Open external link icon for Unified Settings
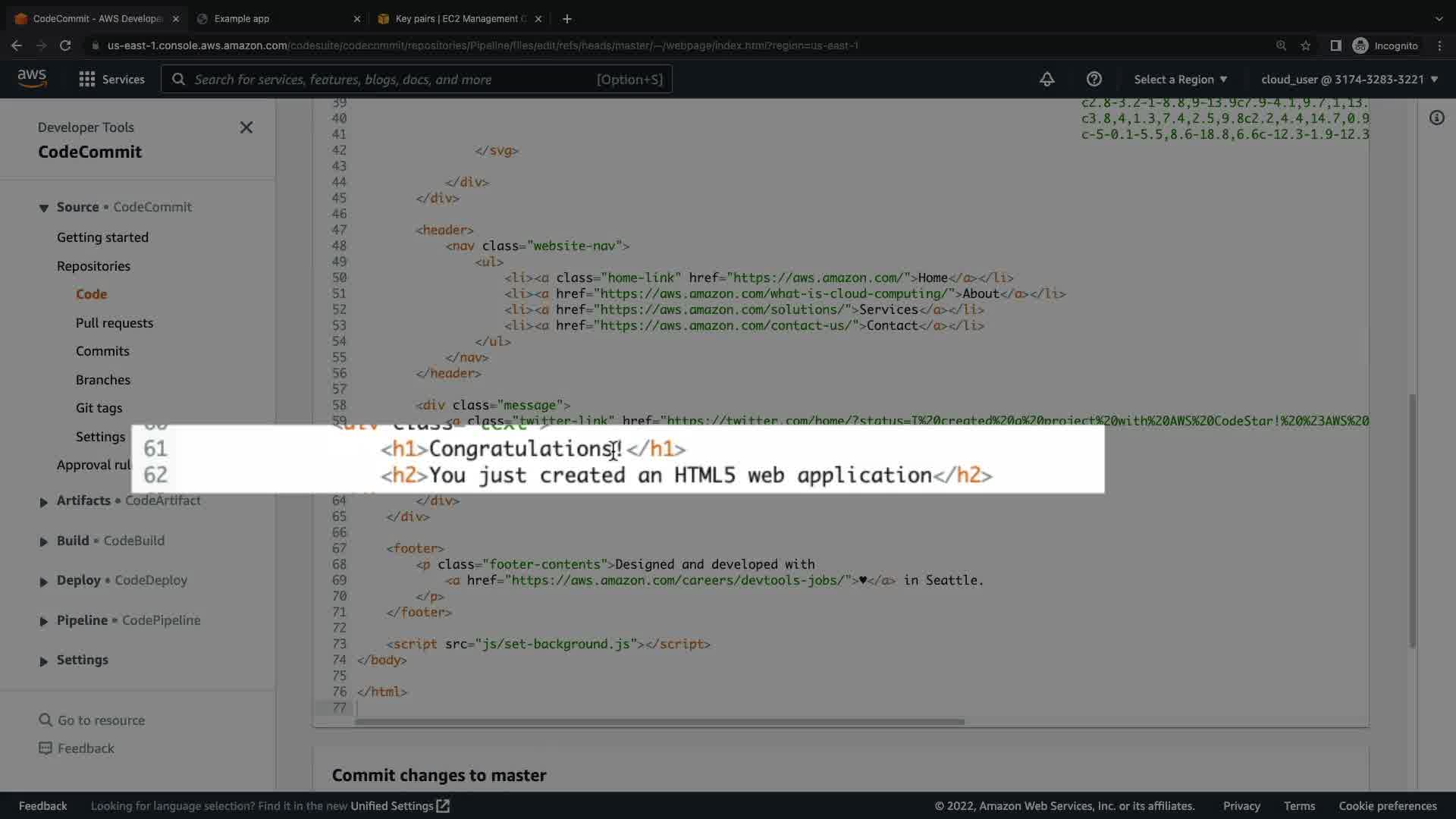This screenshot has width=1456, height=819. point(444,805)
